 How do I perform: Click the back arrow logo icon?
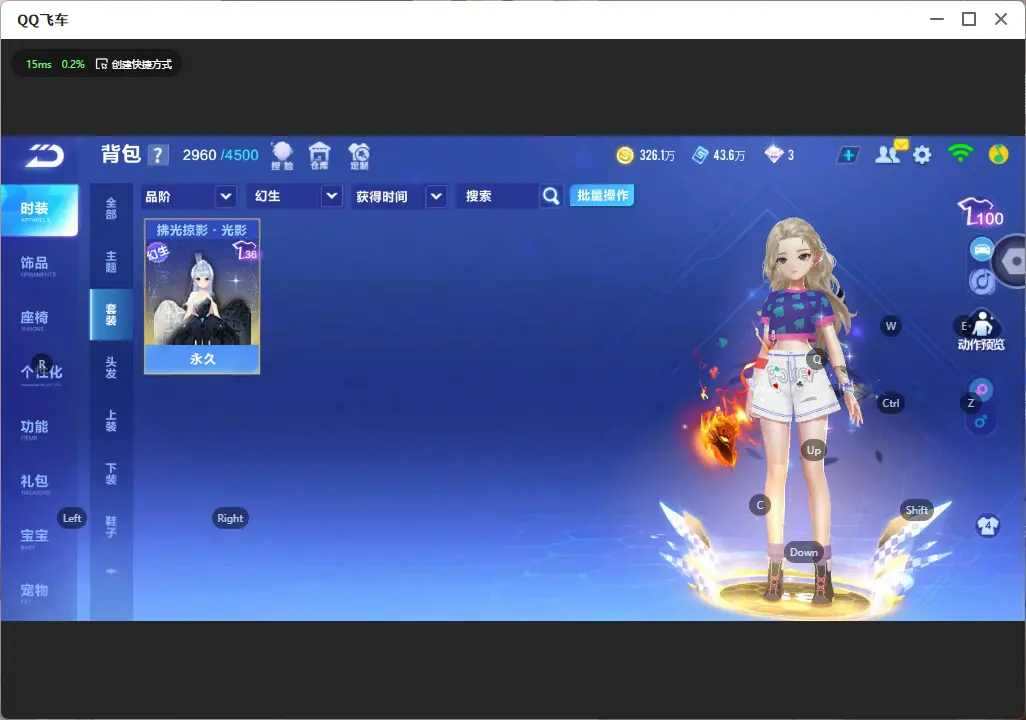pyautogui.click(x=44, y=156)
